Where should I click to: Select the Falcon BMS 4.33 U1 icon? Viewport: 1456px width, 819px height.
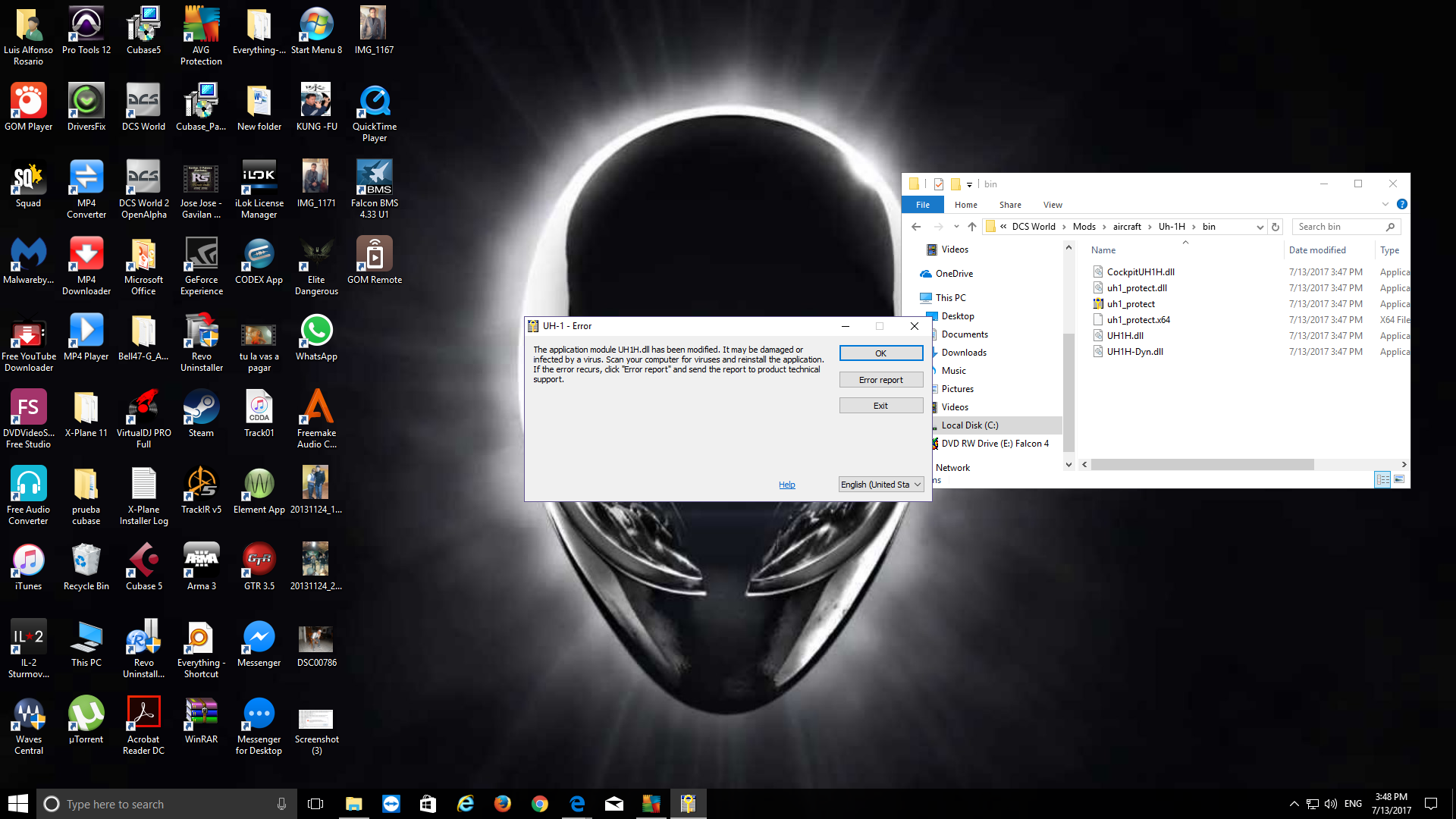[x=375, y=189]
